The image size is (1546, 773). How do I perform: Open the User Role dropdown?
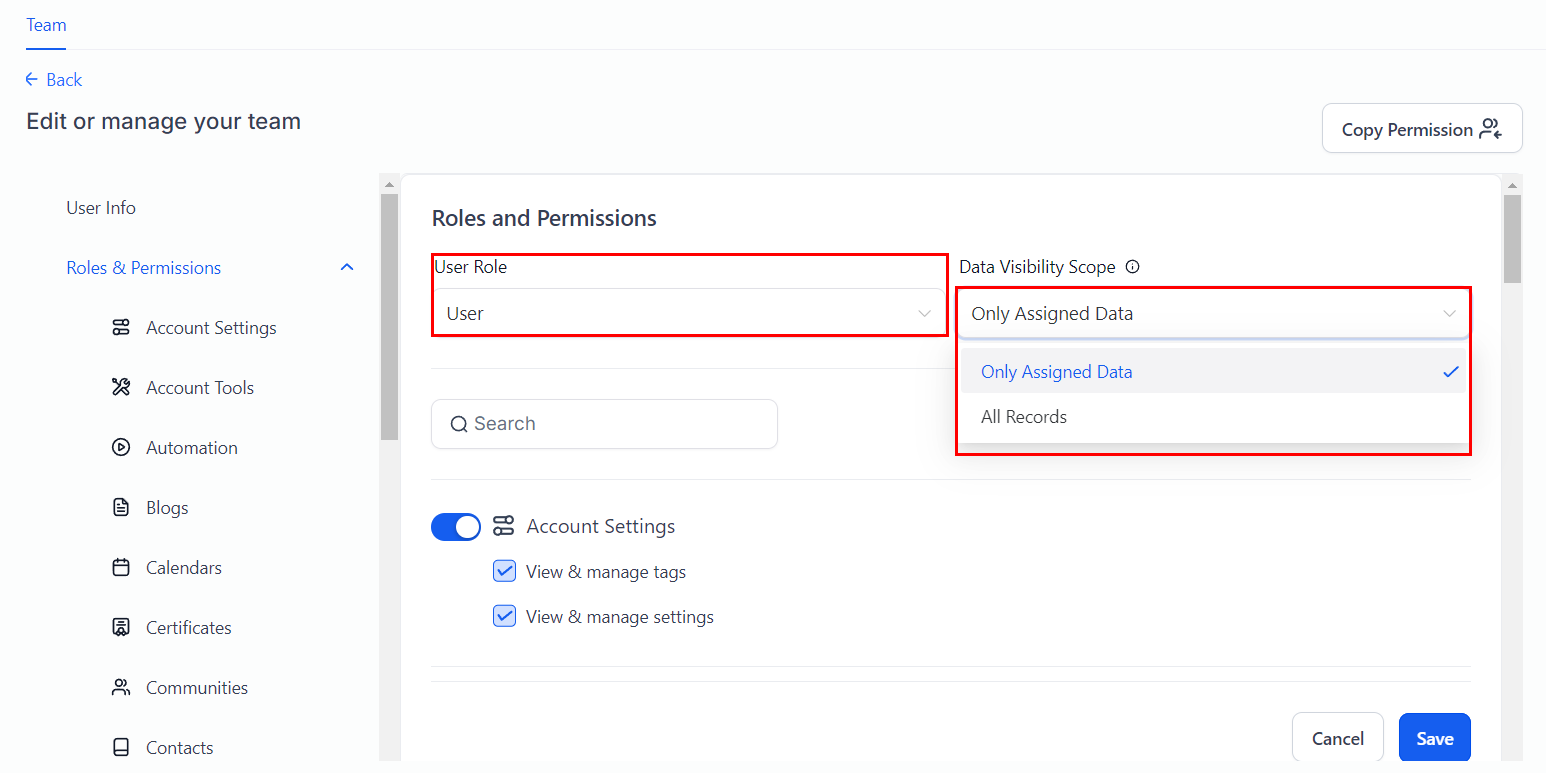point(689,314)
